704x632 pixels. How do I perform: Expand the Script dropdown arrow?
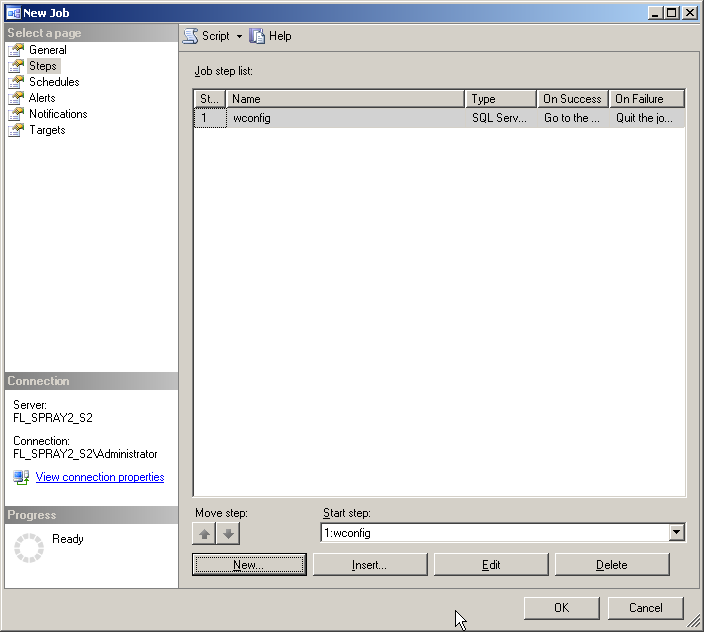[239, 37]
